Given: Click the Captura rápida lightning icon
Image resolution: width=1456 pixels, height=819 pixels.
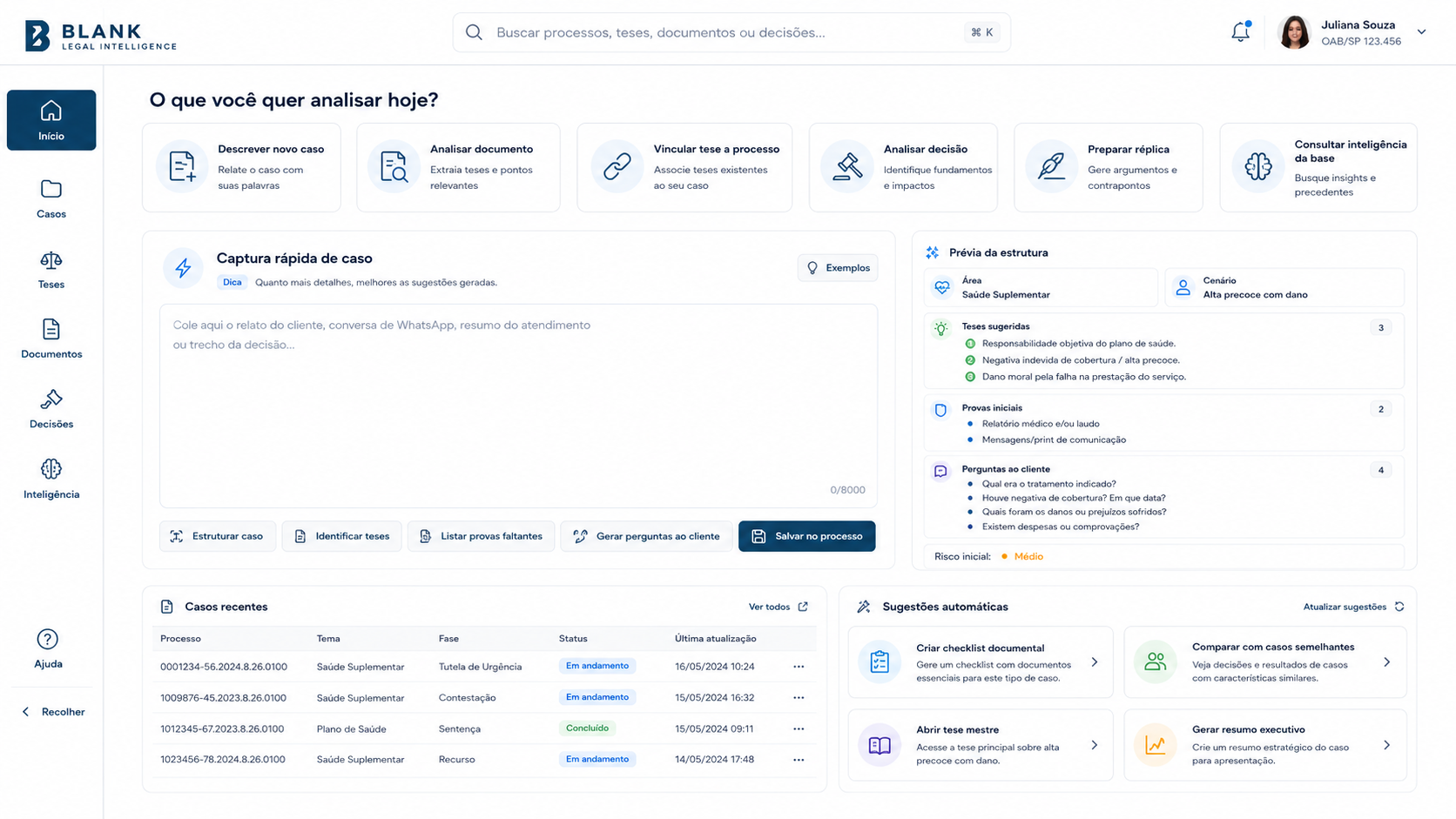Looking at the screenshot, I should (x=183, y=268).
